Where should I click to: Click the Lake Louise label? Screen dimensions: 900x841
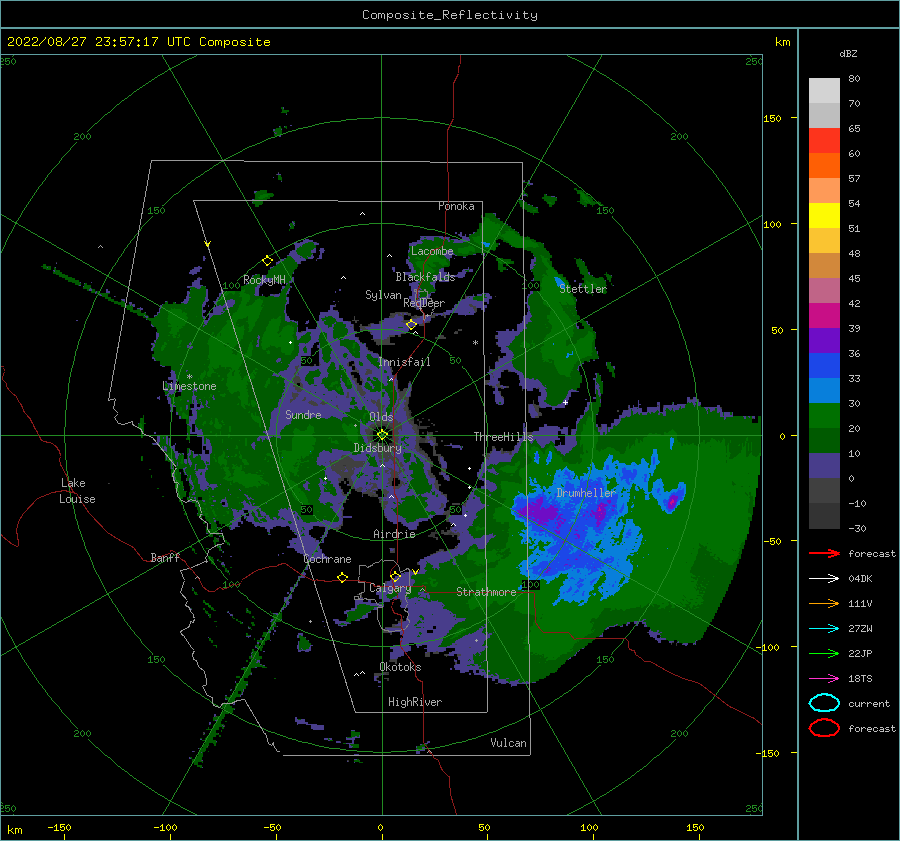click(77, 491)
